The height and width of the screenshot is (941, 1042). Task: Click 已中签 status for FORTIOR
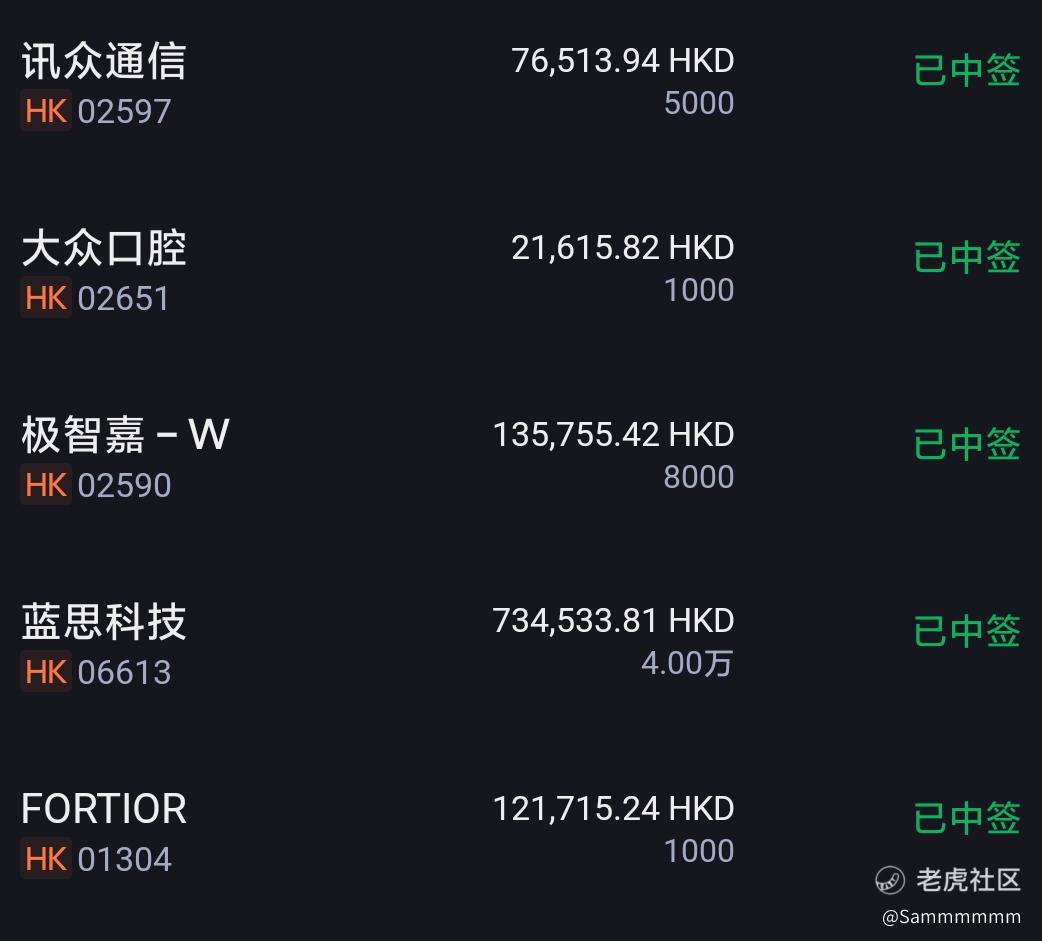click(967, 819)
